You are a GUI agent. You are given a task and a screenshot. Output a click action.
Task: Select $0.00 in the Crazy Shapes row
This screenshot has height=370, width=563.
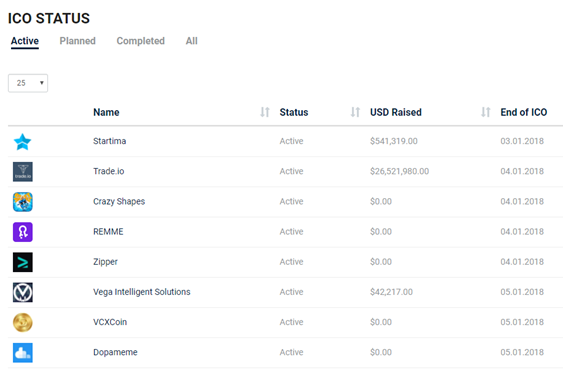tap(381, 201)
